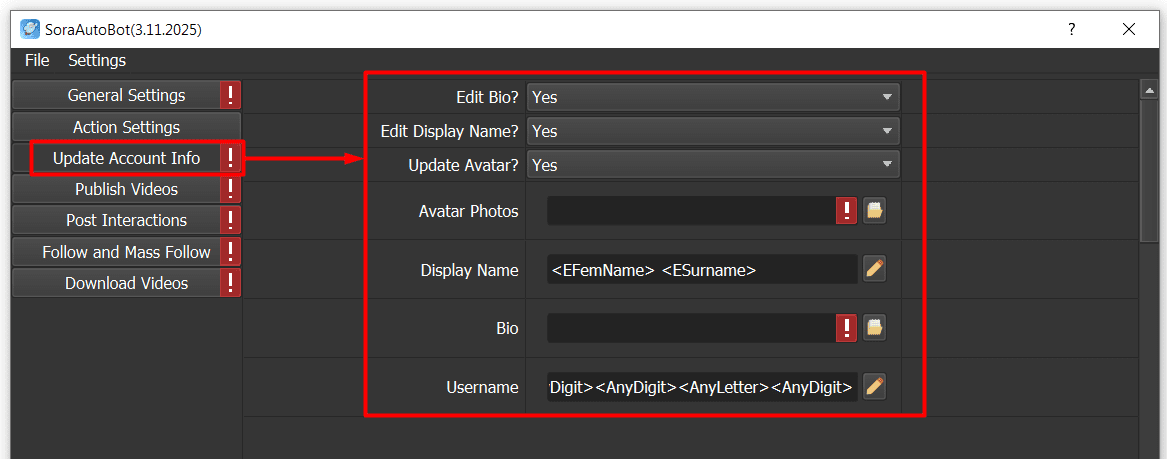Click the Avatar Photos red warning icon
Image resolution: width=1167 pixels, height=459 pixels.
[x=847, y=211]
